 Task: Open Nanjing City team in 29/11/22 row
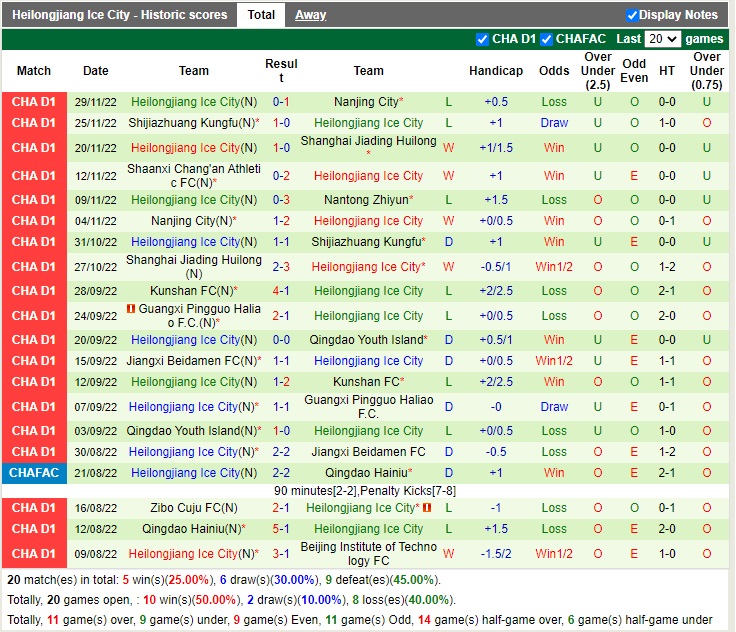point(365,102)
